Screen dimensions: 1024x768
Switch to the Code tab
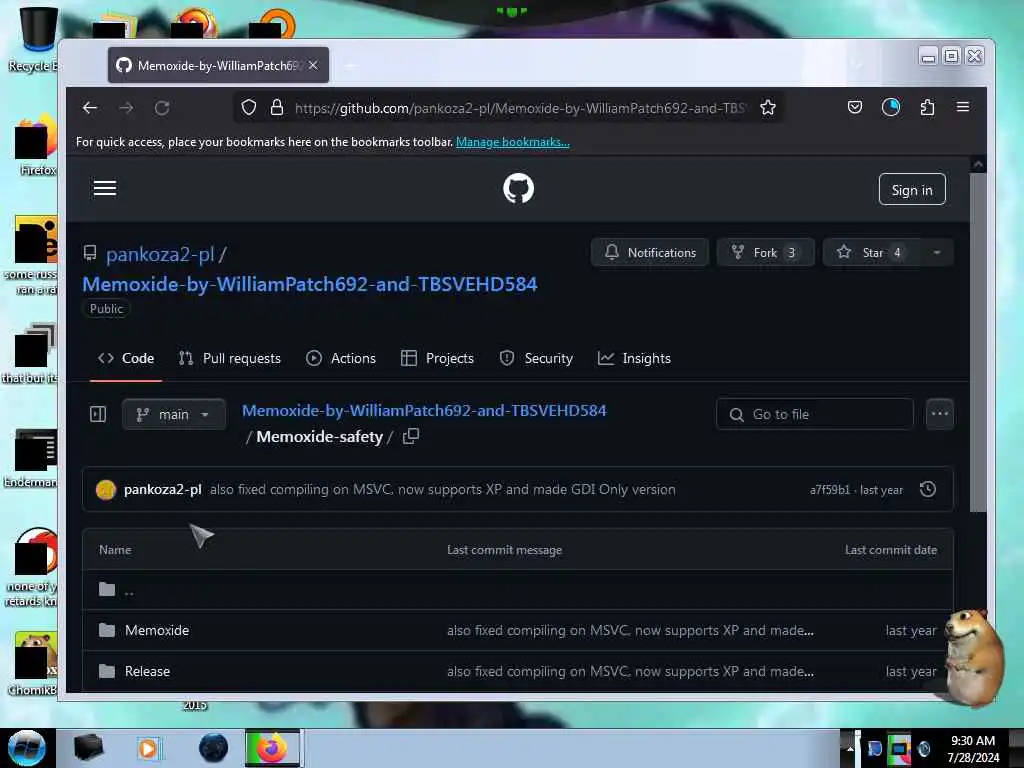pyautogui.click(x=126, y=359)
